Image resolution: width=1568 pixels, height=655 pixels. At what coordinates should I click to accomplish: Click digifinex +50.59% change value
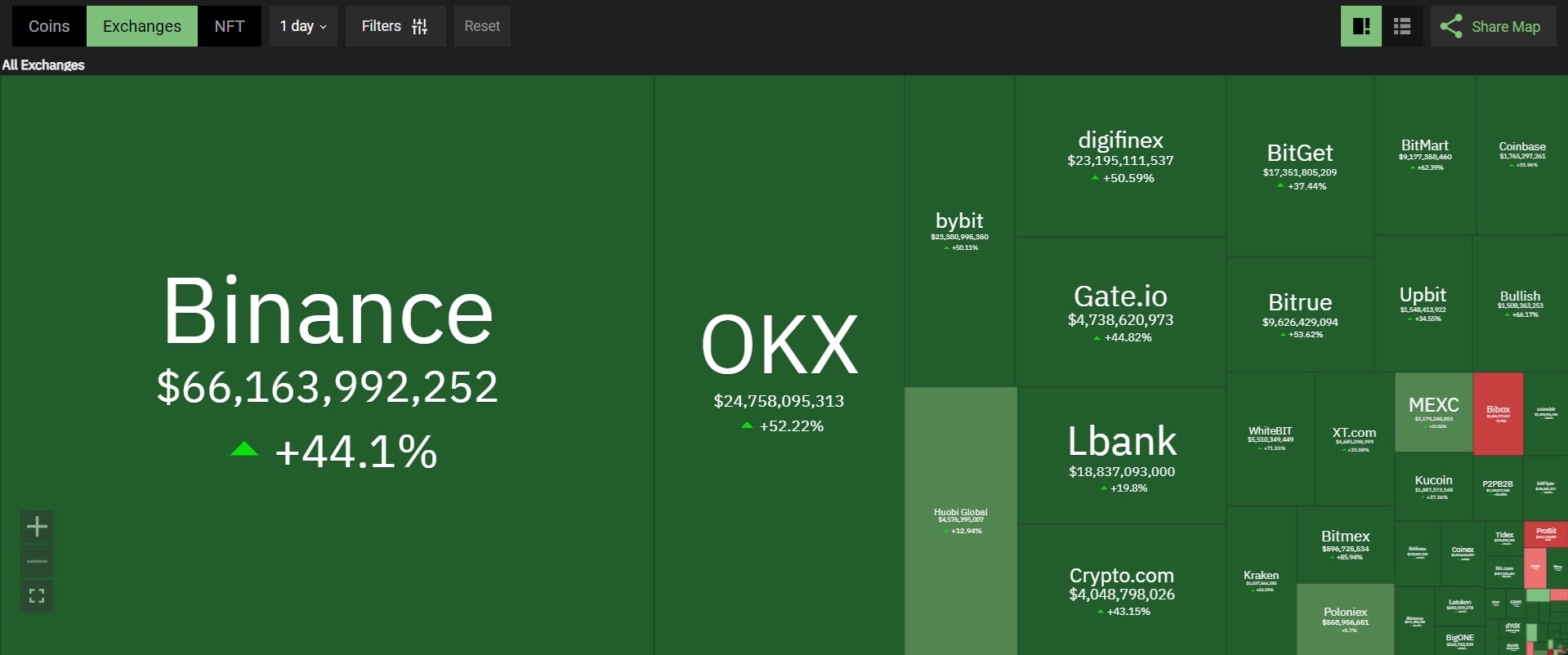tap(1128, 178)
